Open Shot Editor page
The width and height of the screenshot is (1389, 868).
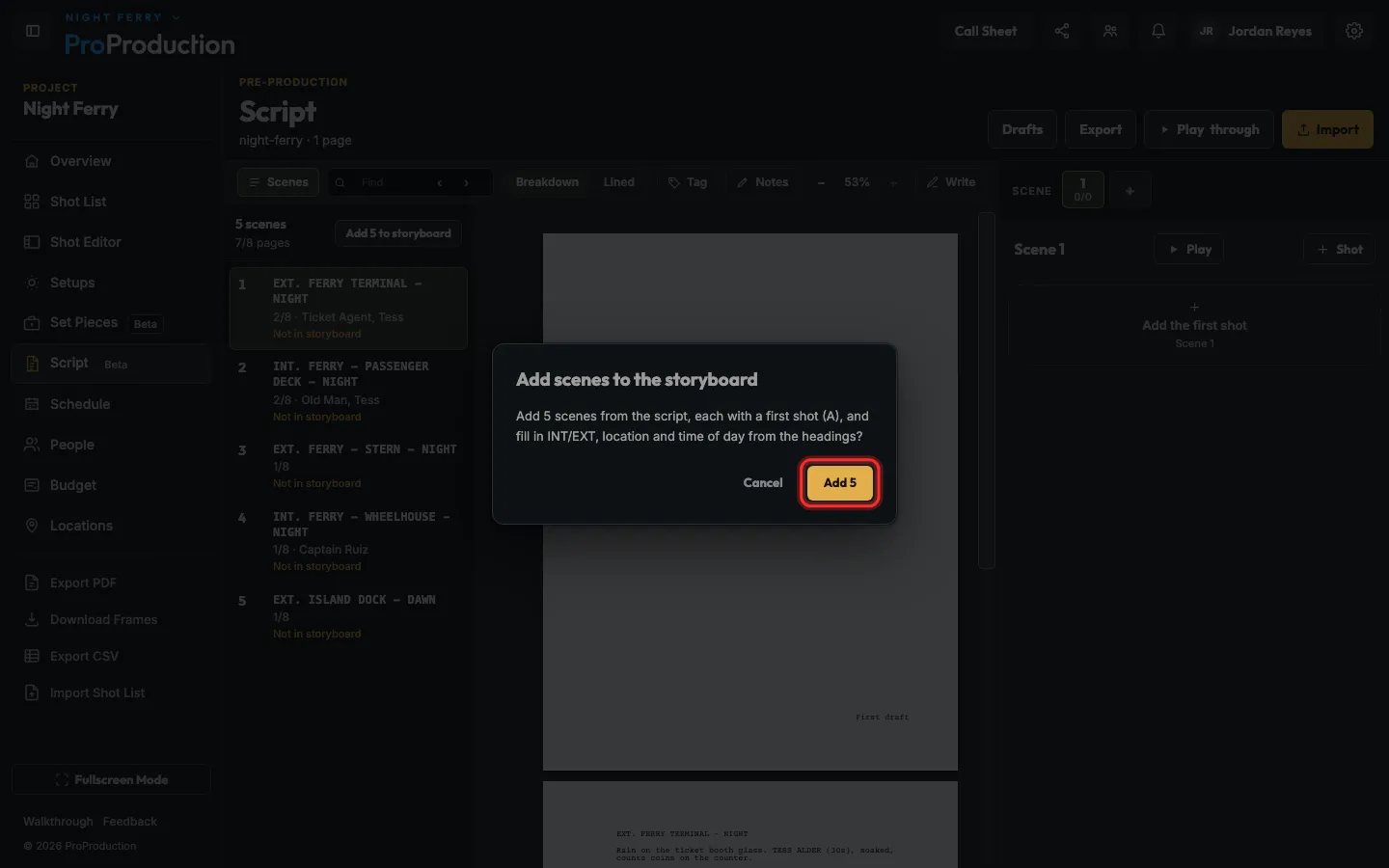tap(111, 242)
